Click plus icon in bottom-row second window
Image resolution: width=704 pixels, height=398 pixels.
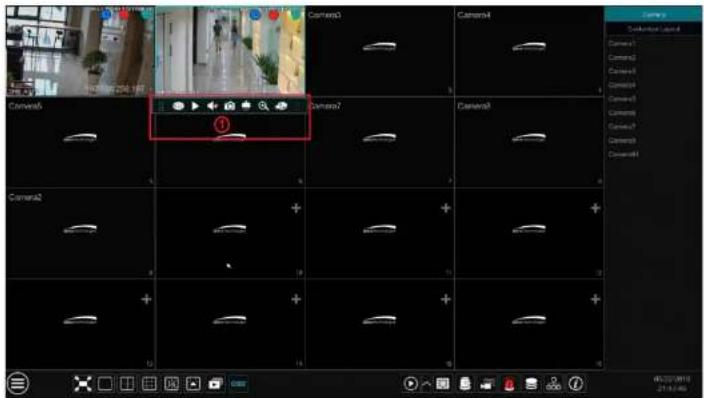pos(296,299)
